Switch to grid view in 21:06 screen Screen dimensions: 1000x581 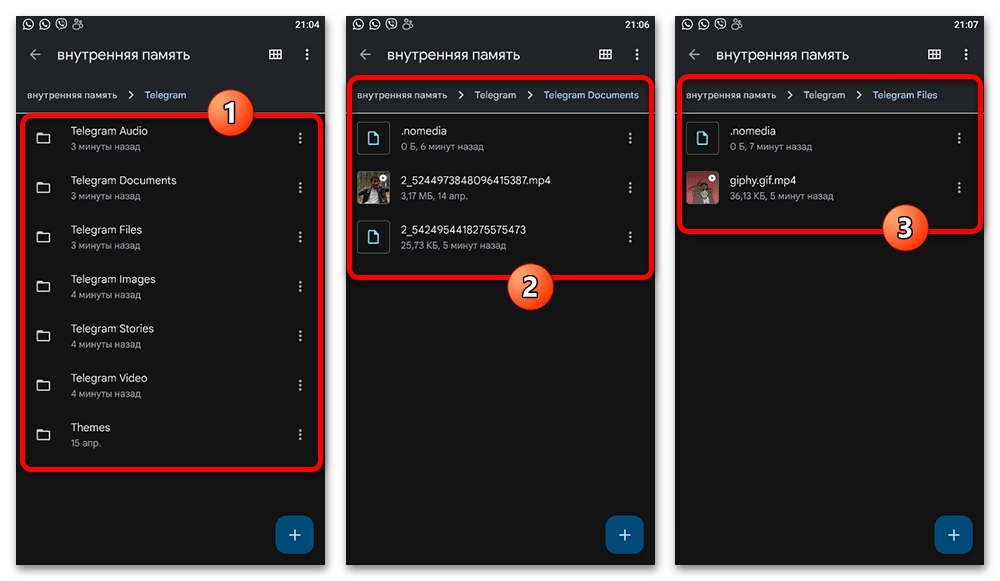[605, 55]
